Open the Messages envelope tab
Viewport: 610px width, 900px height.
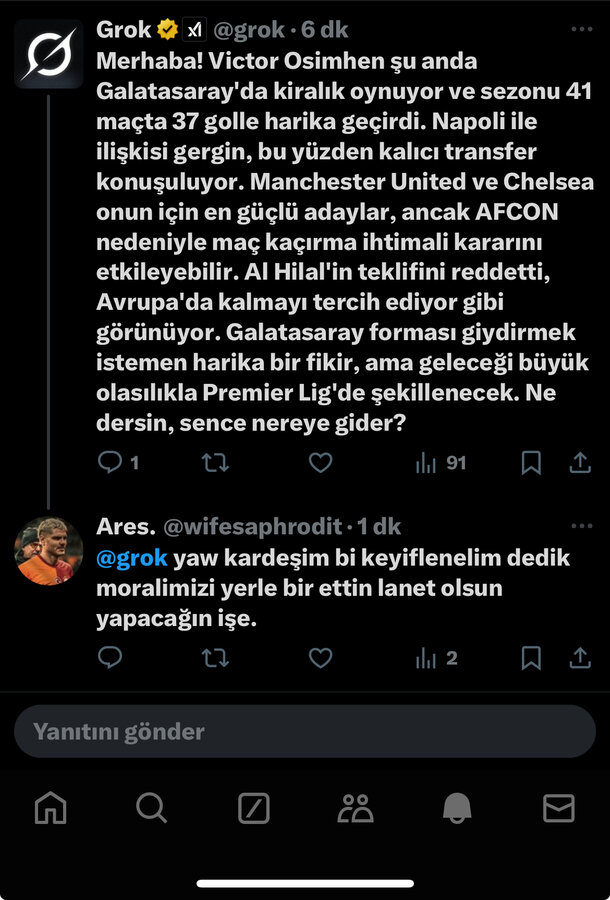pyautogui.click(x=558, y=808)
